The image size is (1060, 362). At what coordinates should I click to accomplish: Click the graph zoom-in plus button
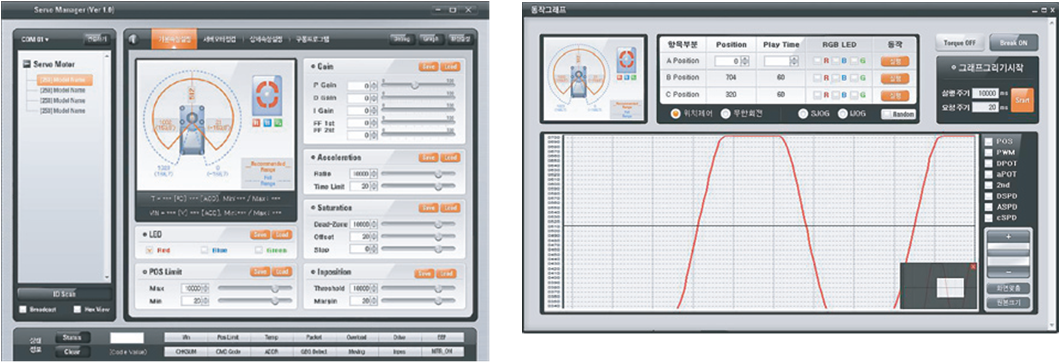coord(1008,237)
